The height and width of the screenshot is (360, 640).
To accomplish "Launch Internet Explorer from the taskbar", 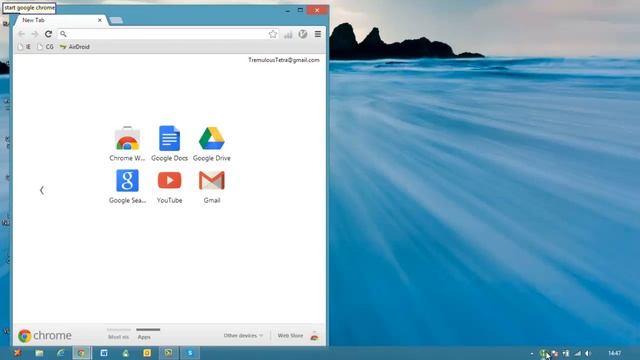I will click(61, 353).
